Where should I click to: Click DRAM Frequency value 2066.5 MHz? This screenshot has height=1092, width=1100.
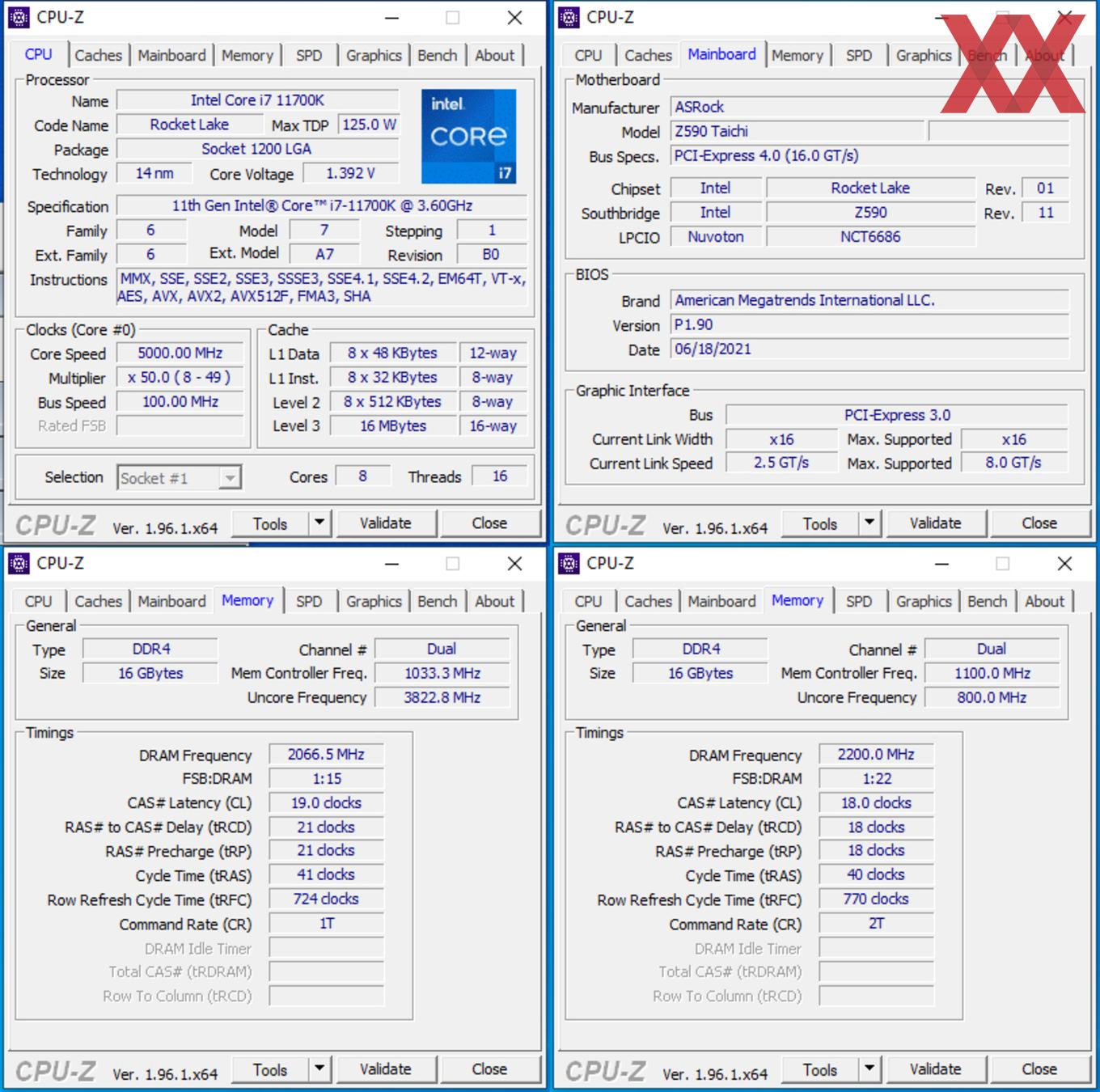click(x=326, y=754)
